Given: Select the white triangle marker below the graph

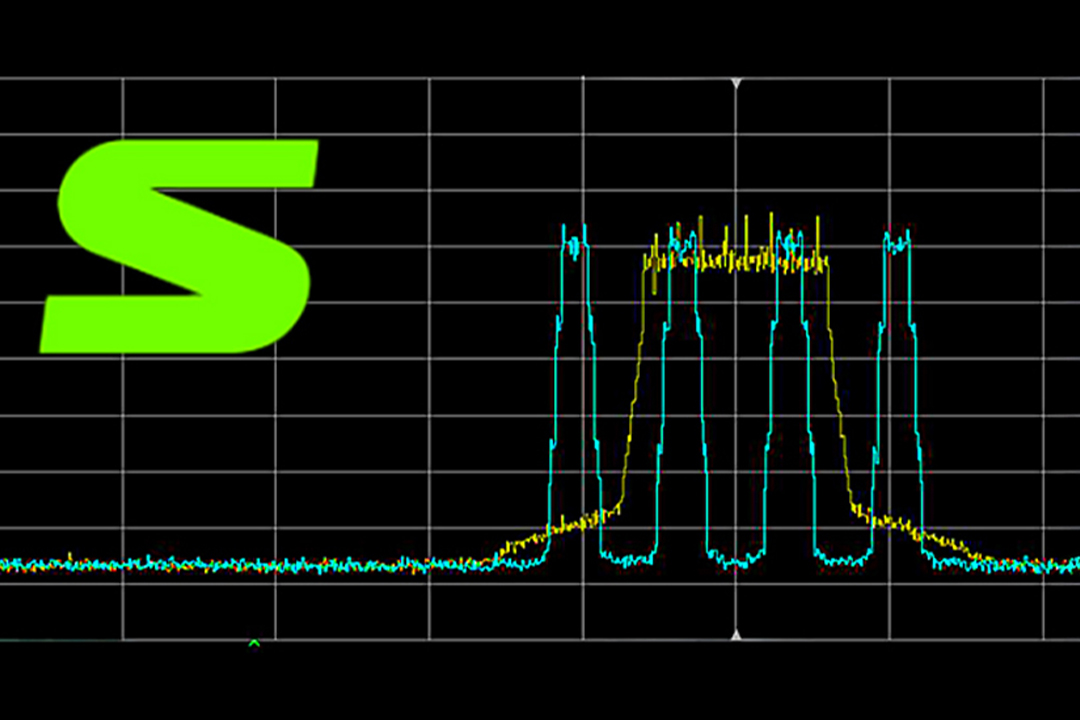Looking at the screenshot, I should [736, 634].
